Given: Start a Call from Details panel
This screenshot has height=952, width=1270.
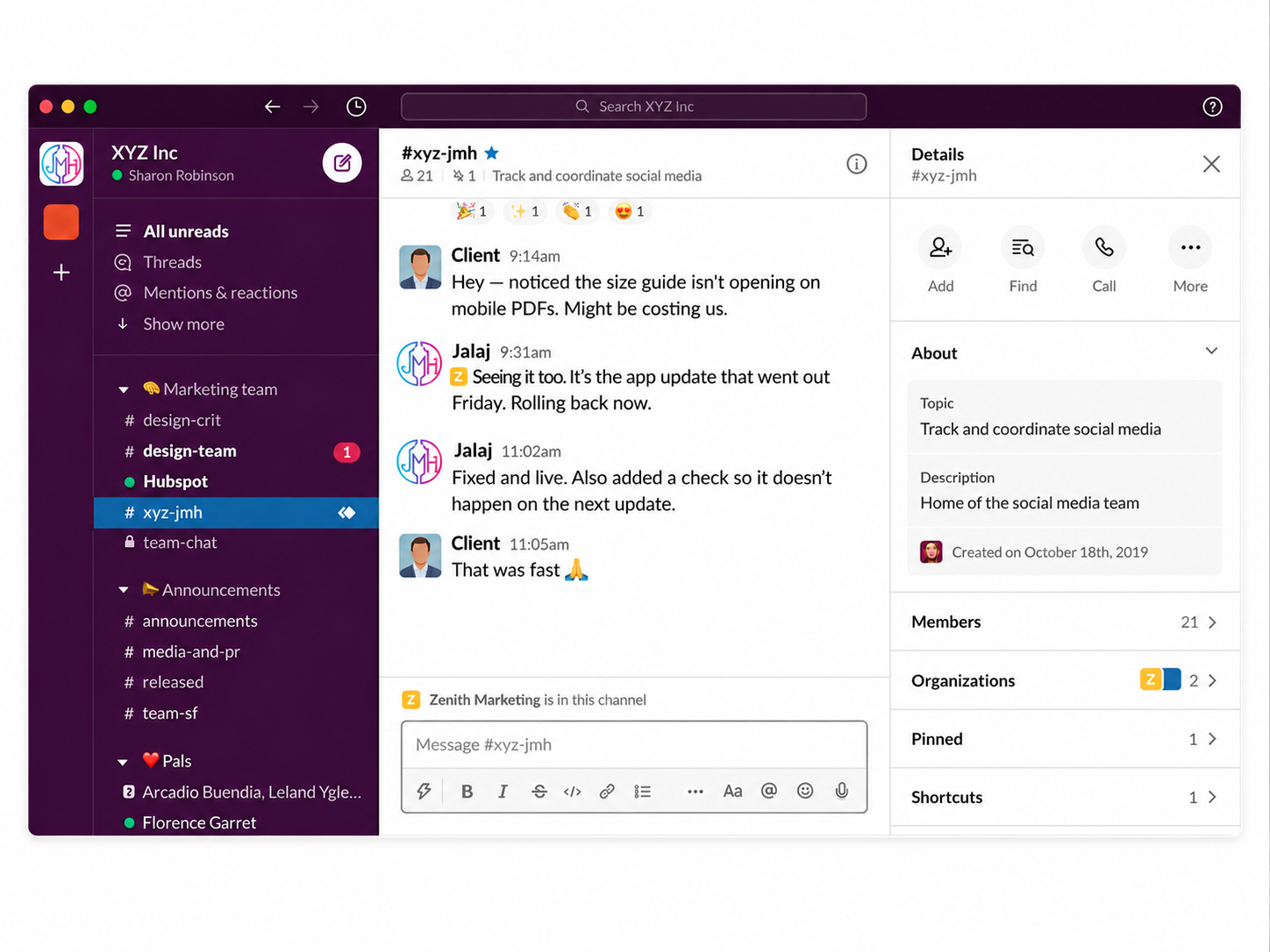Looking at the screenshot, I should [1104, 248].
